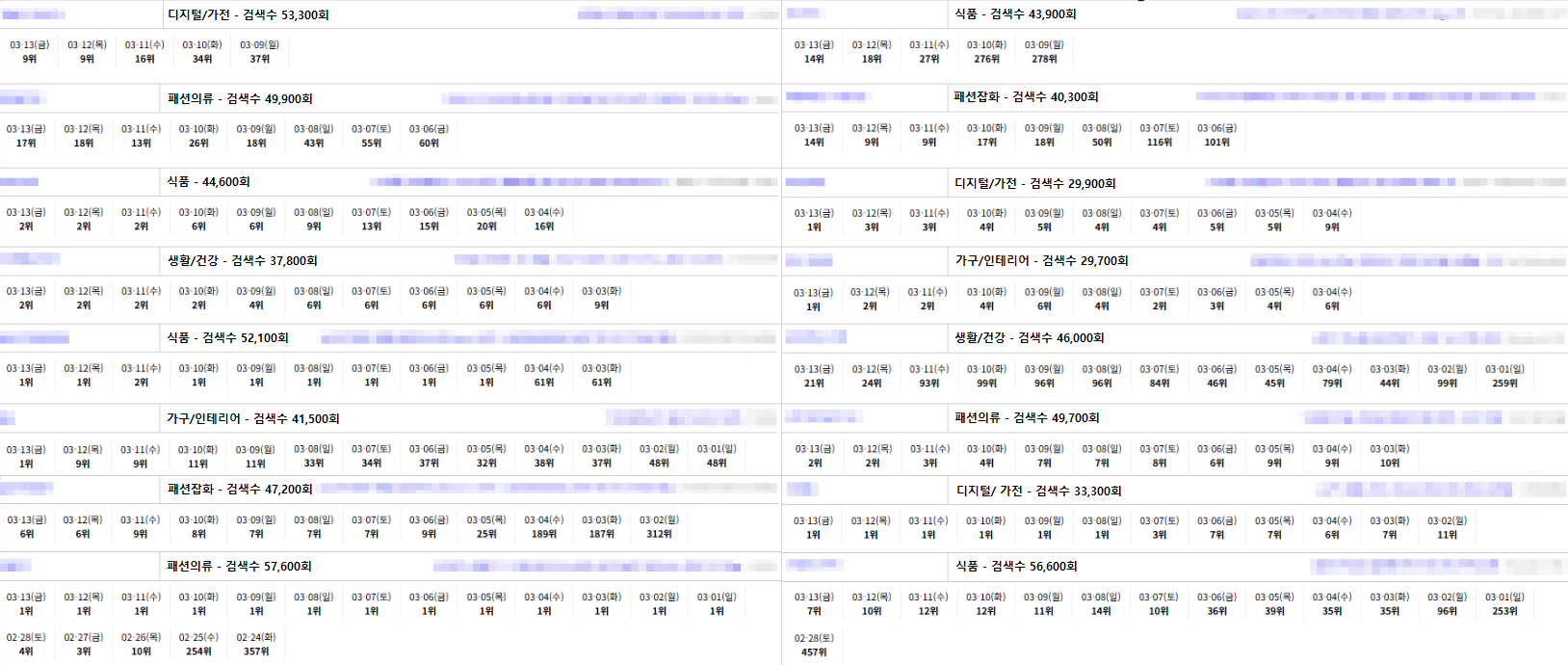The width and height of the screenshot is (1568, 665).
Task: Open the 가구/인테리어 검색수 41,500회 header
Action: click(x=252, y=419)
